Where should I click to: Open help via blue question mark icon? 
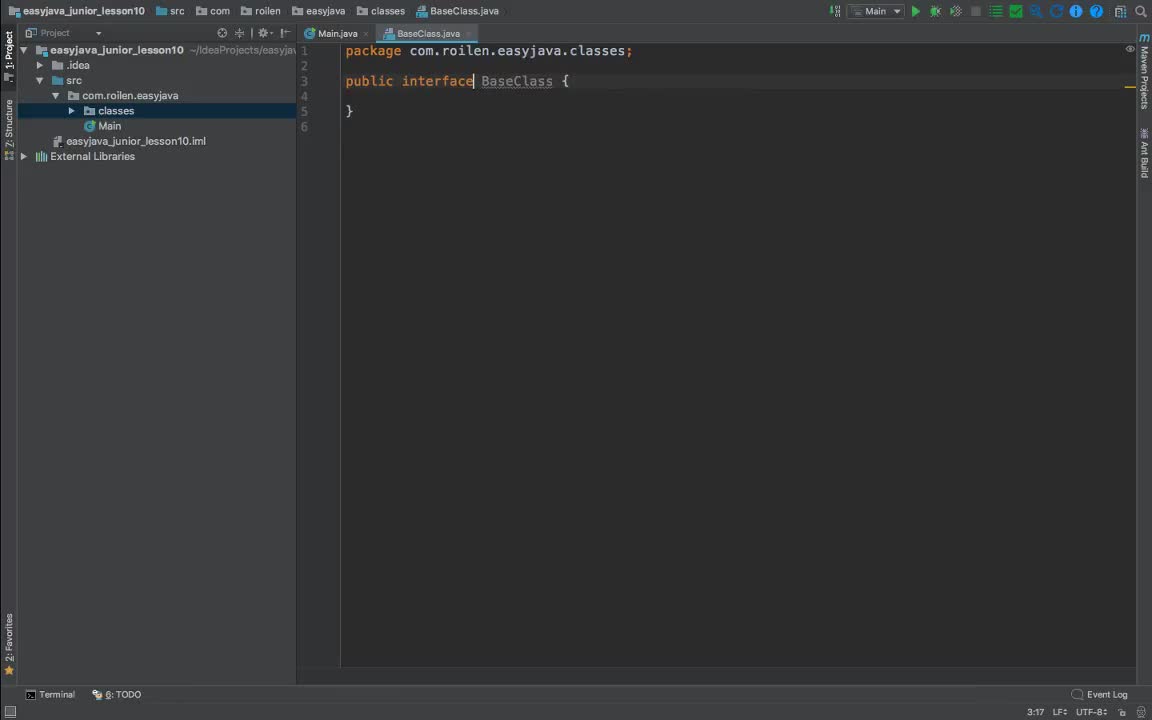(x=1096, y=12)
